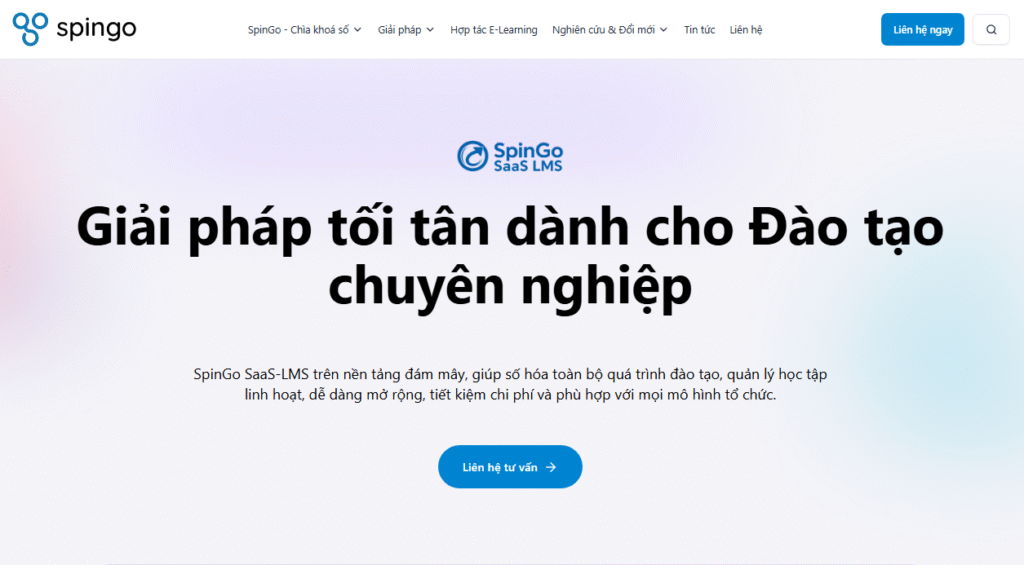Image resolution: width=1024 pixels, height=565 pixels.
Task: Go to Hợp tác E-Learning page
Action: pyautogui.click(x=494, y=30)
